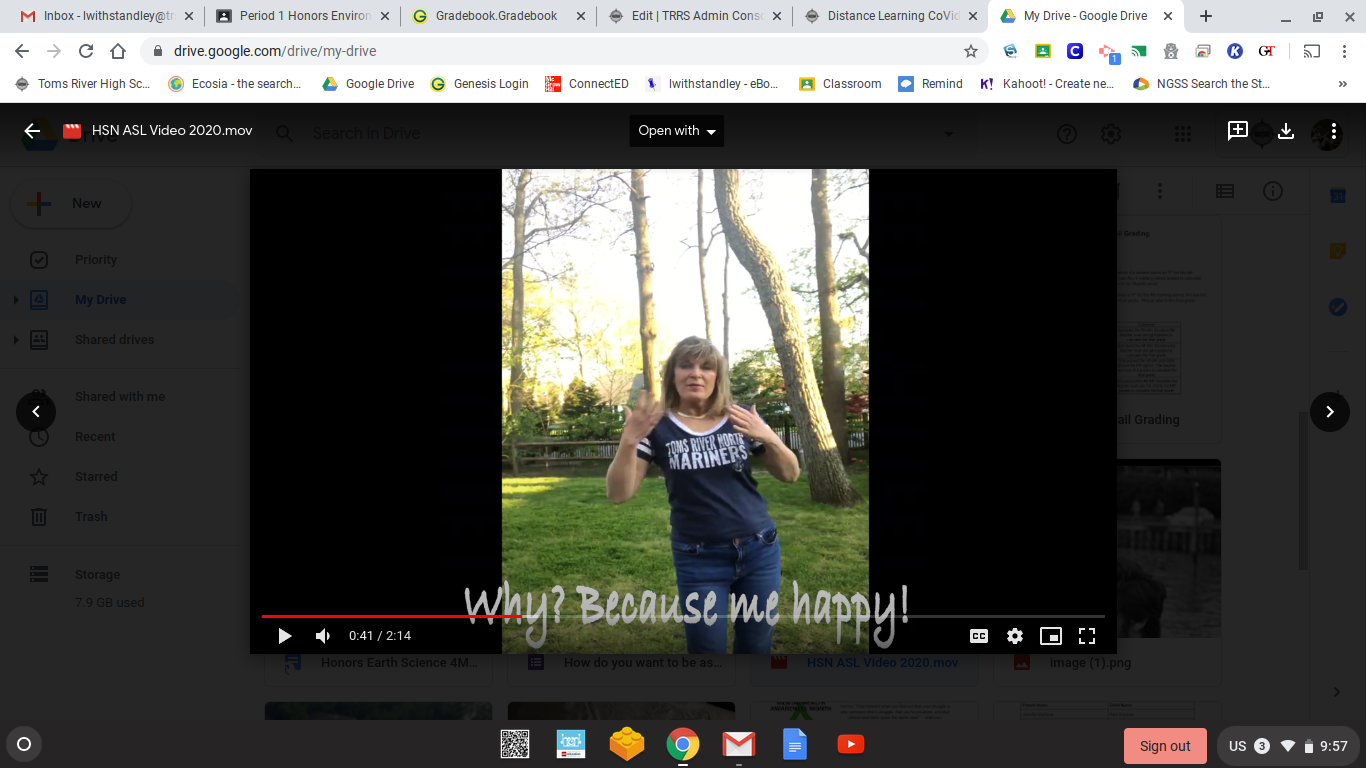Select the My Drive - Google Drive tab
Screen dimensions: 1366x768
click(x=1085, y=16)
